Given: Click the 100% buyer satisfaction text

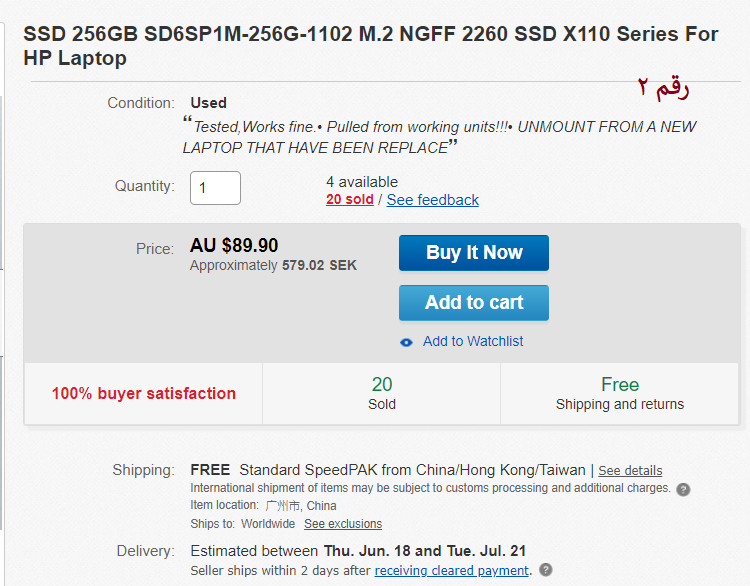Looking at the screenshot, I should coord(144,394).
